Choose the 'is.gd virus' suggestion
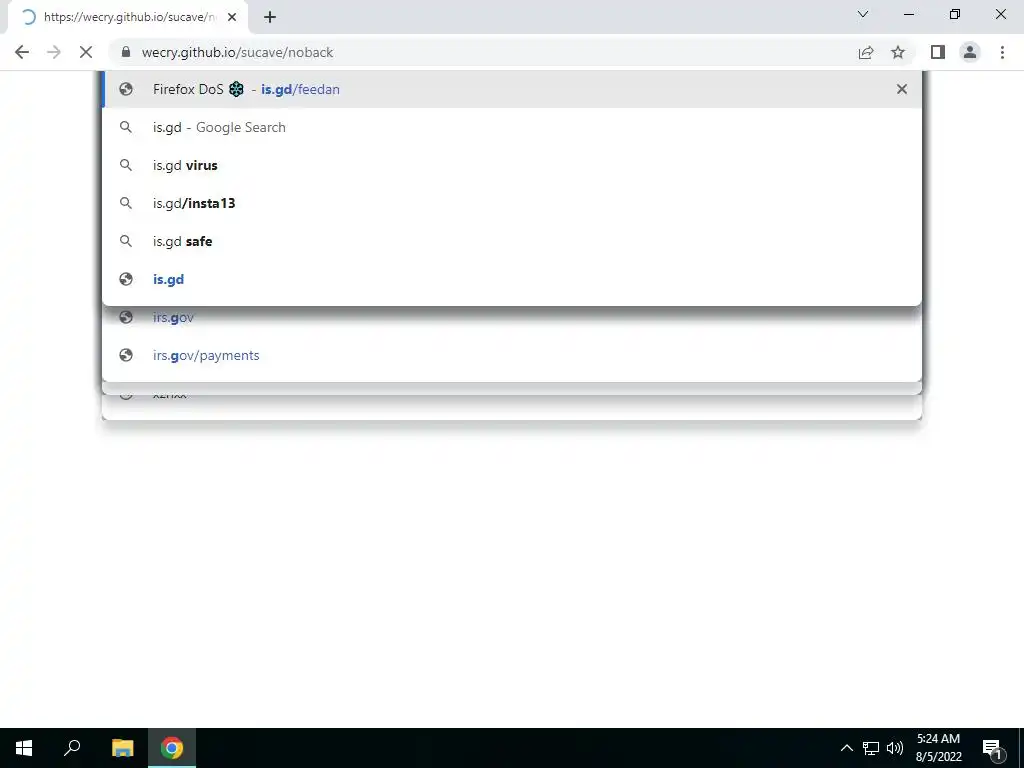This screenshot has width=1024, height=768. point(512,165)
